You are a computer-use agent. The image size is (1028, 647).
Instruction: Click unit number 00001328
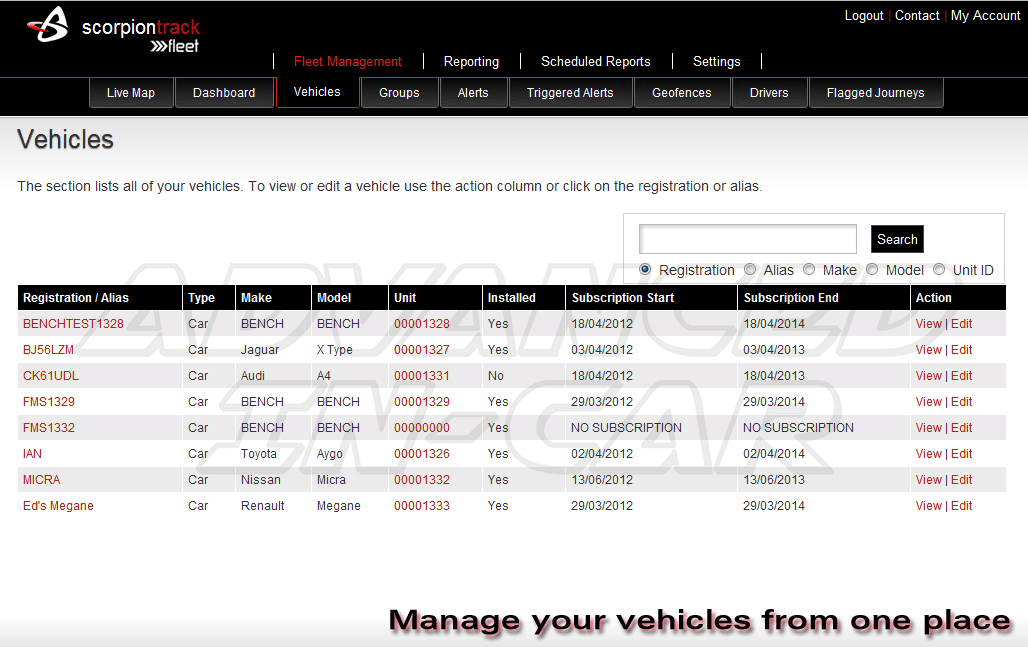tap(422, 324)
